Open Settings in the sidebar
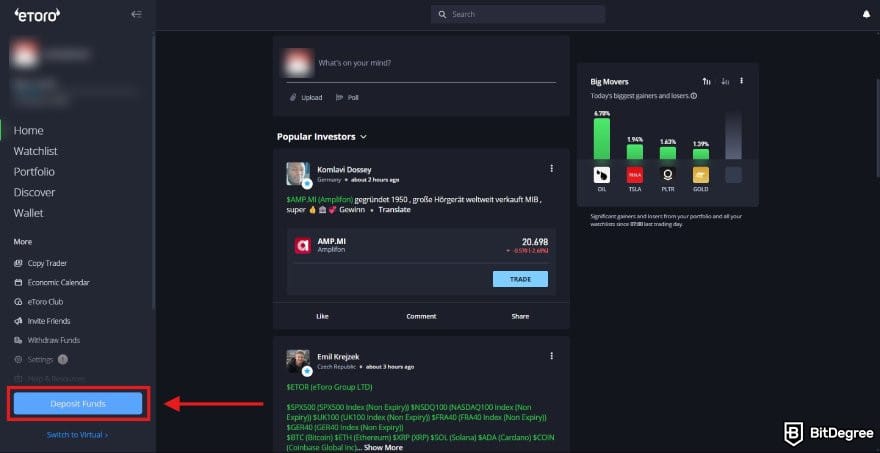The height and width of the screenshot is (453, 880). (x=40, y=360)
